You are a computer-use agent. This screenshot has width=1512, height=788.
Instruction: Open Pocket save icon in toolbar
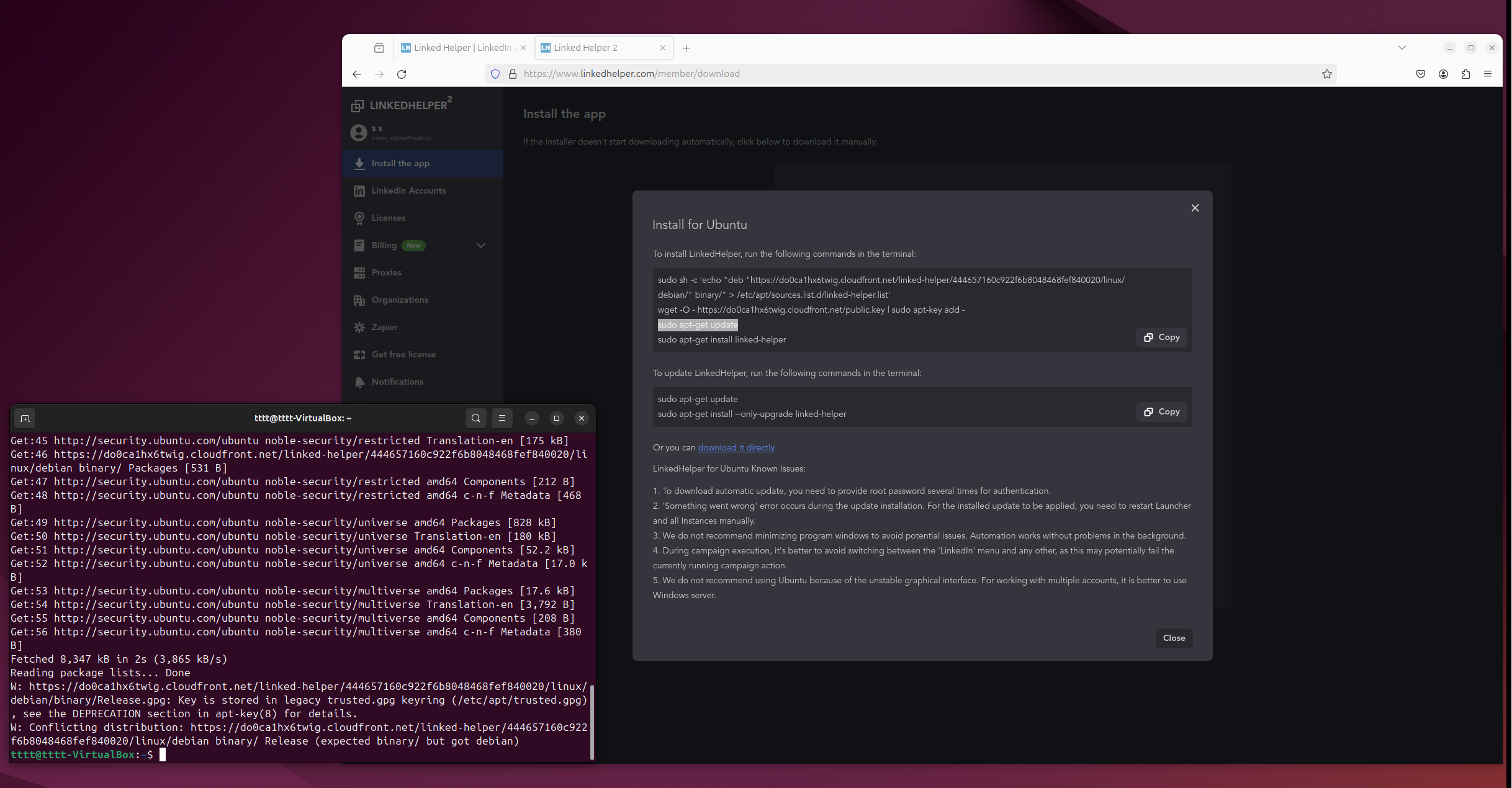click(x=1421, y=74)
